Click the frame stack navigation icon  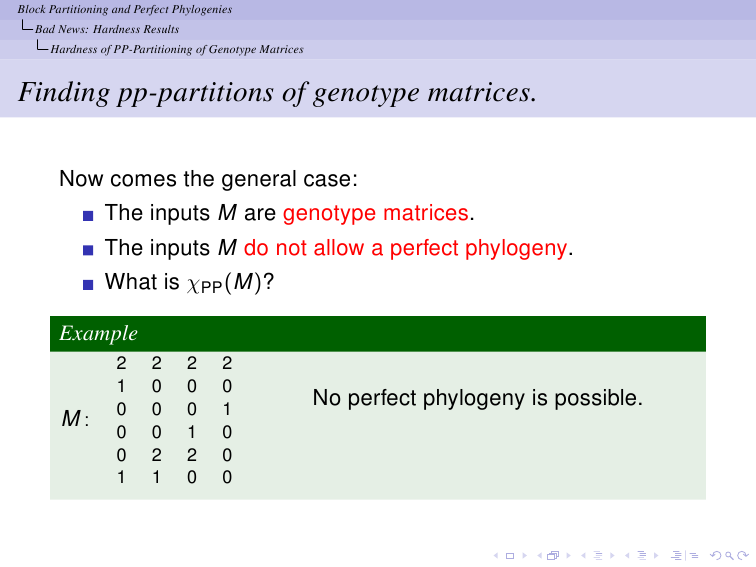pyautogui.click(x=553, y=555)
